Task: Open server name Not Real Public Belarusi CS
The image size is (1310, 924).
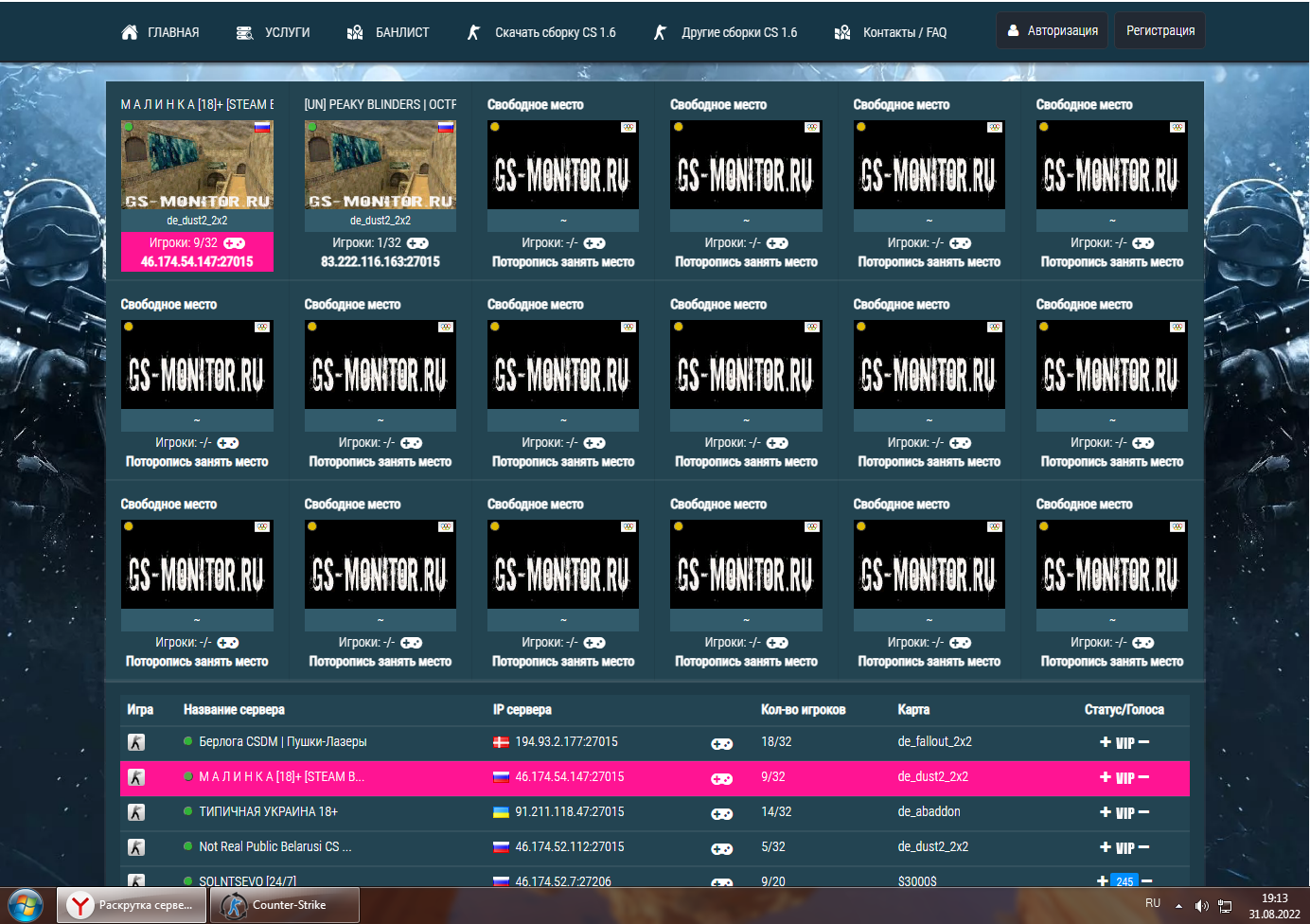Action: (x=275, y=847)
